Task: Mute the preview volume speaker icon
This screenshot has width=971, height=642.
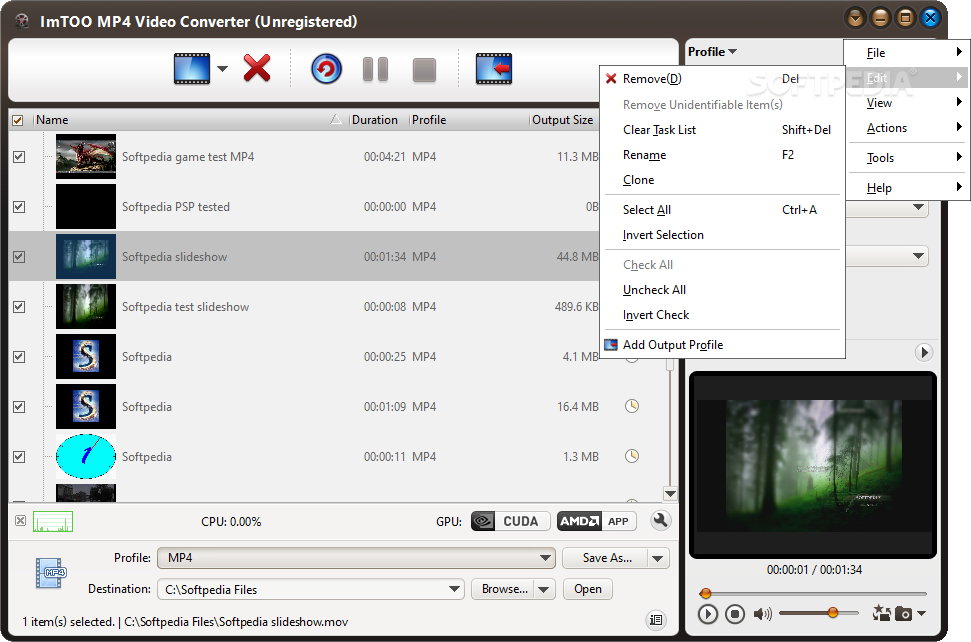Action: point(762,614)
